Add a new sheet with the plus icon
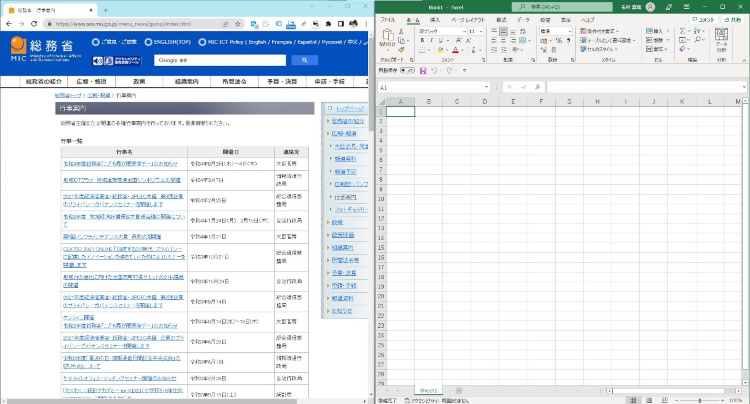Viewport: 750px width, 404px height. 459,391
